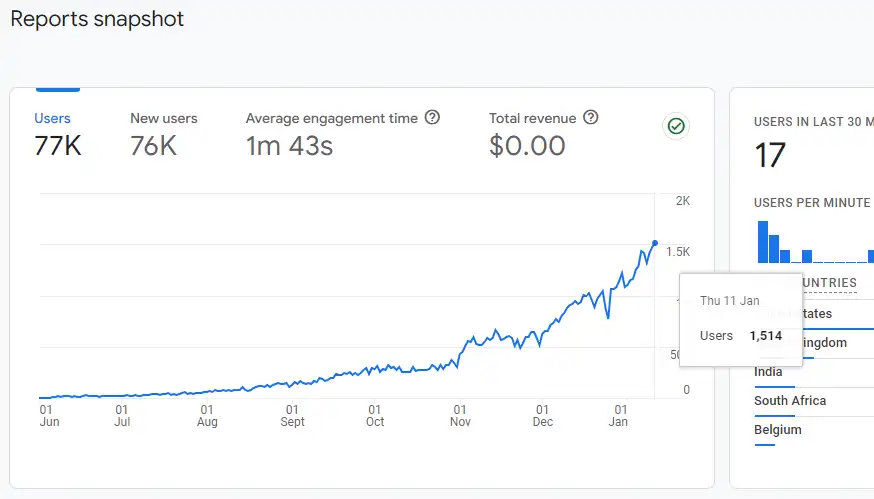Click the green checkmark data quality icon
This screenshot has width=874, height=499.
click(x=676, y=126)
